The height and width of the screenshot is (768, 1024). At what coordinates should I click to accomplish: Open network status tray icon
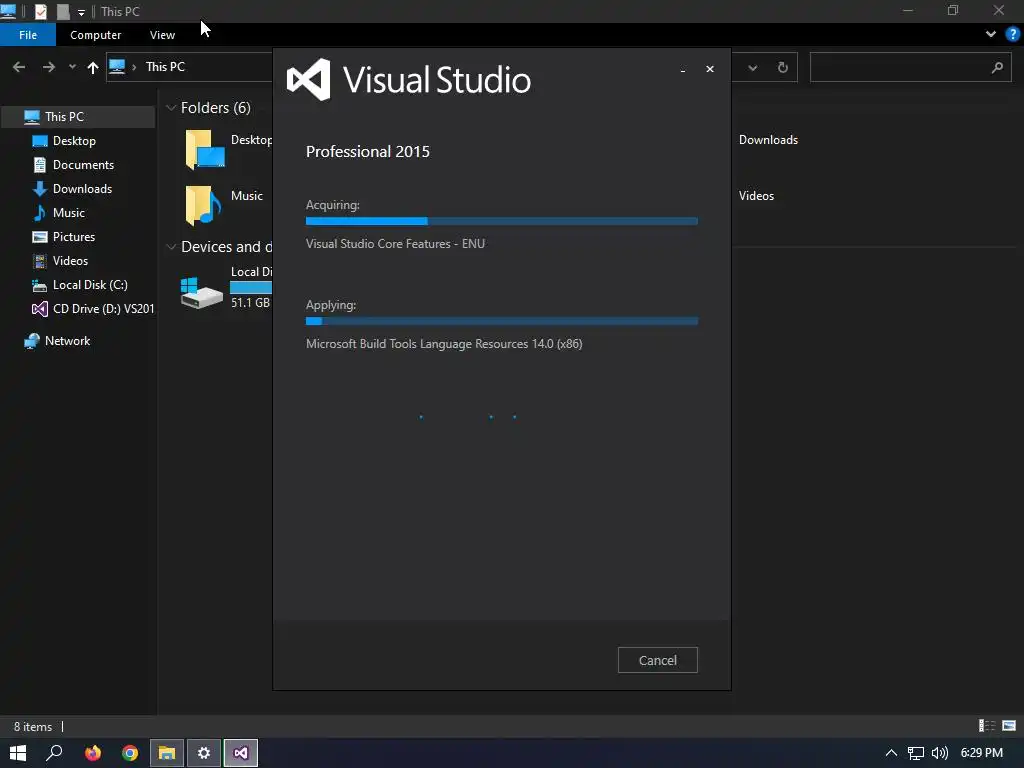916,753
